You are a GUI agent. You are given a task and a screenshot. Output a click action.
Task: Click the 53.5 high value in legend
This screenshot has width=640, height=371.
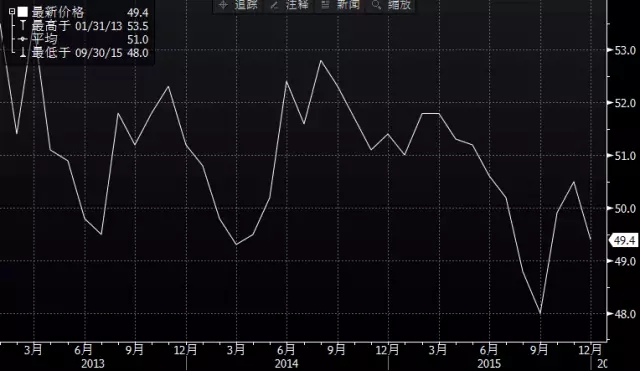pos(138,26)
